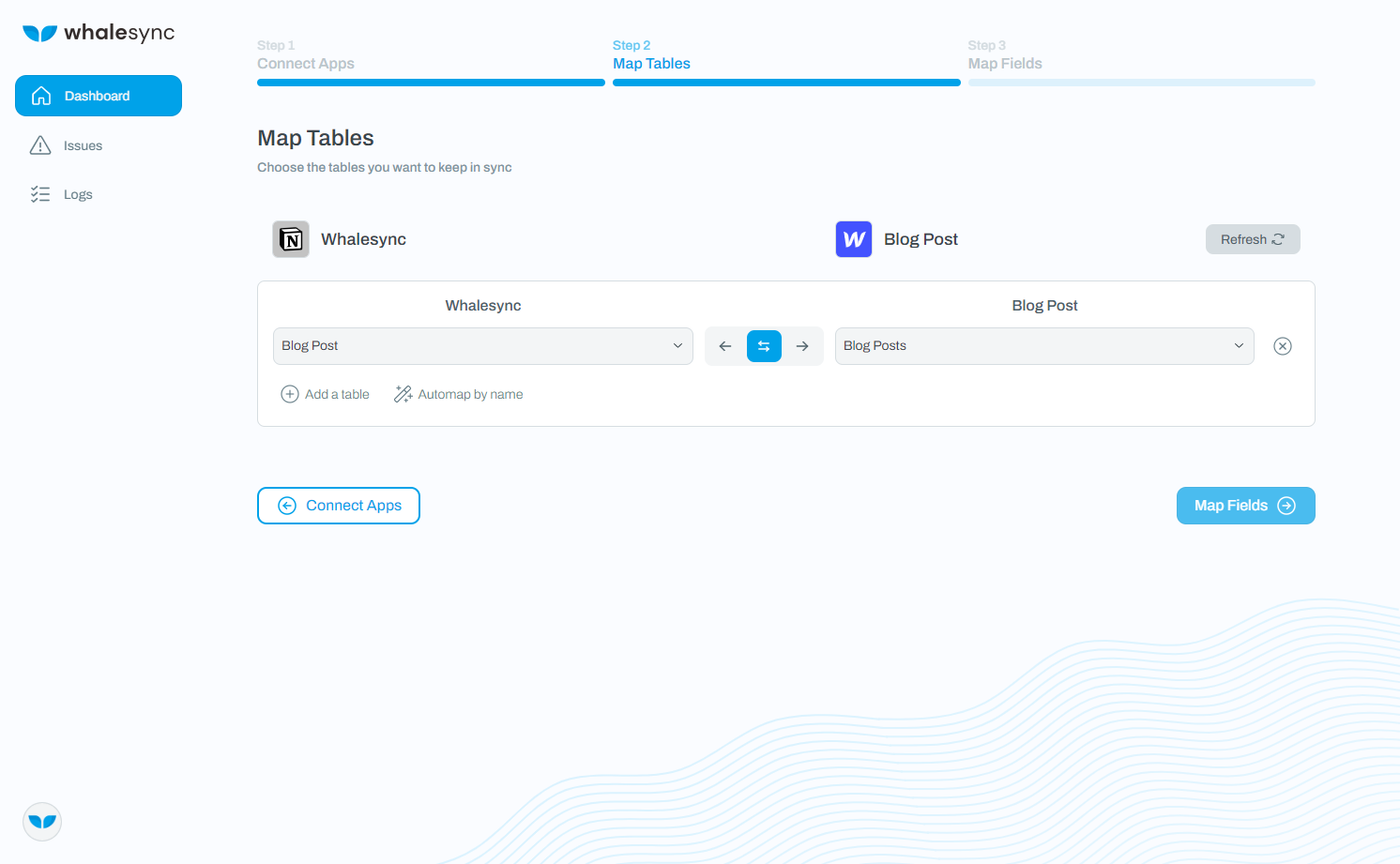Set sync direction to left arrow only
The width and height of the screenshot is (1400, 864).
pyautogui.click(x=725, y=345)
